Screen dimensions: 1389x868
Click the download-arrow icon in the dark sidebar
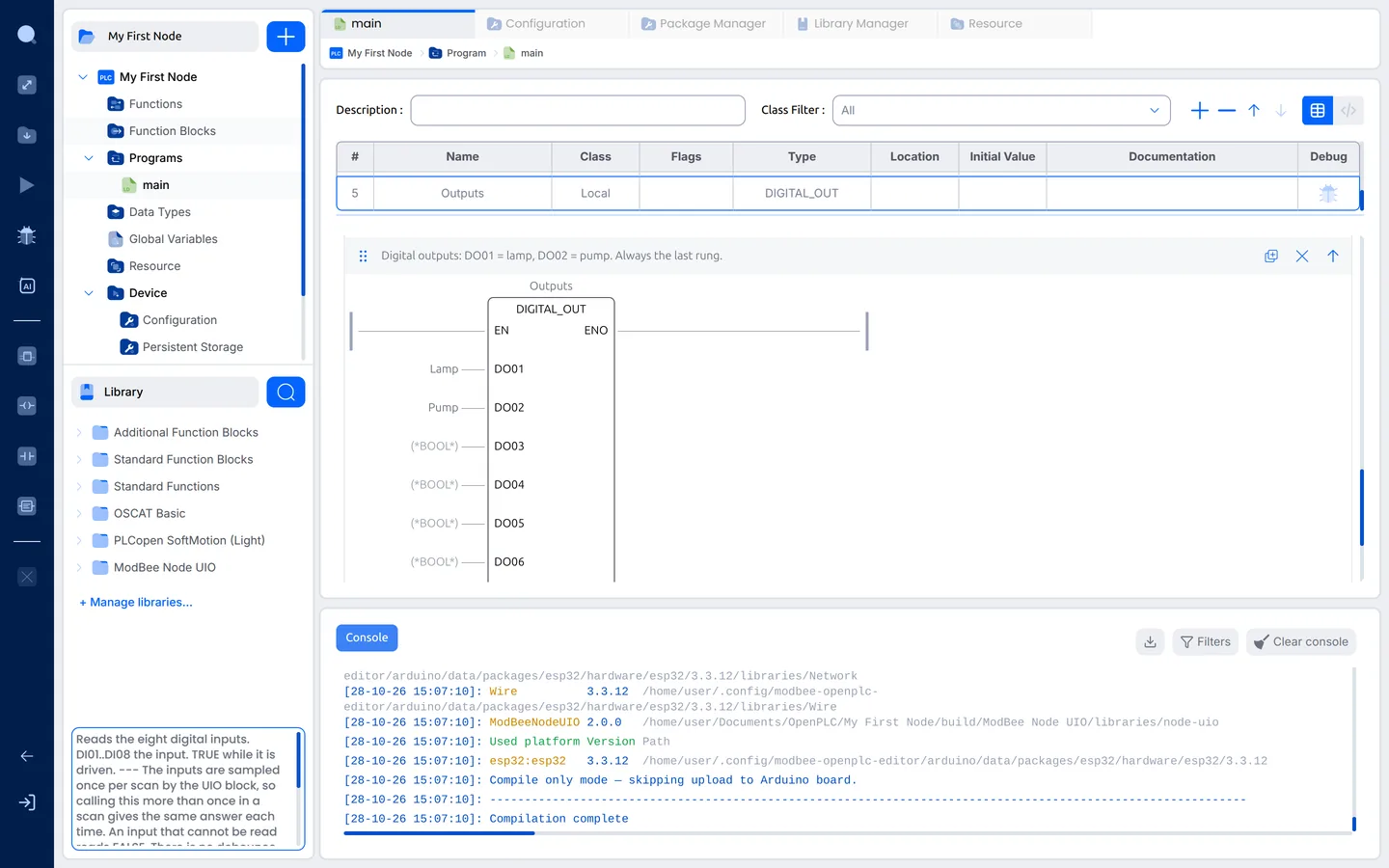27,135
